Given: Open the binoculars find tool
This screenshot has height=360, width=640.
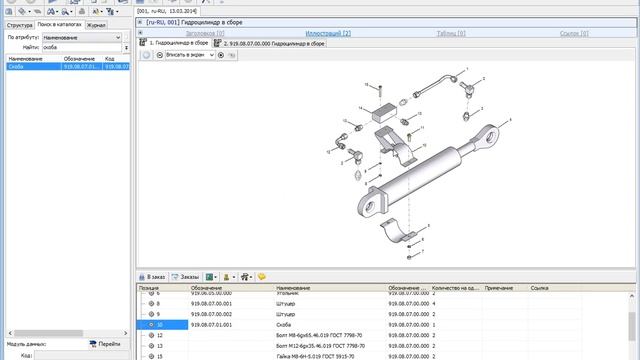Looking at the screenshot, I should coord(50,11).
